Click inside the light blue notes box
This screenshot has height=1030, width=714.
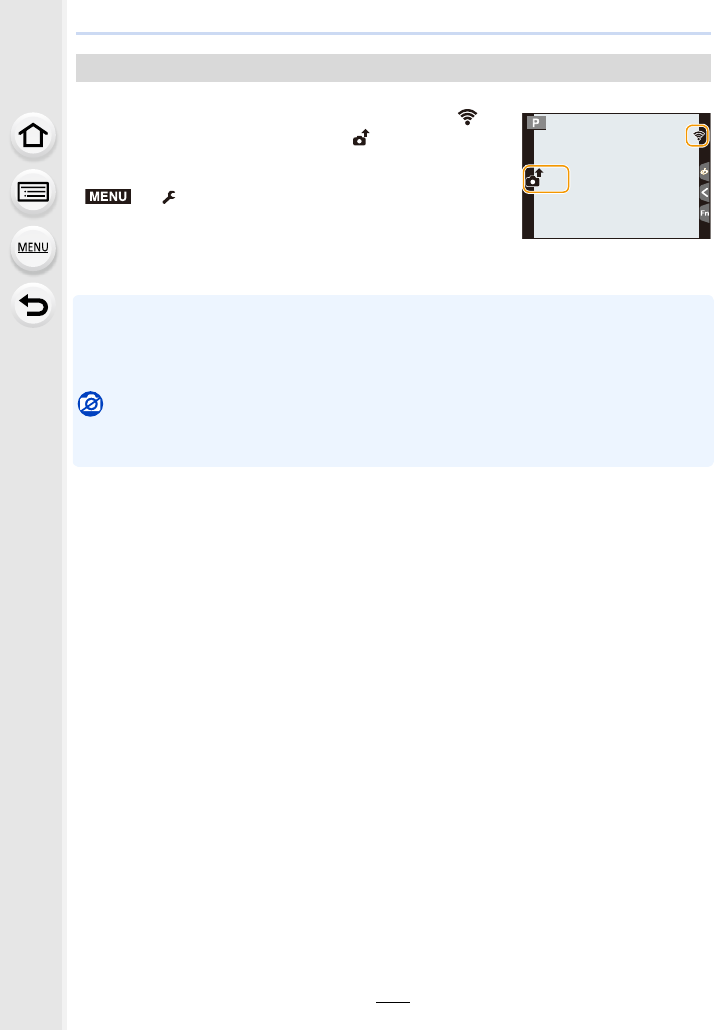click(393, 380)
